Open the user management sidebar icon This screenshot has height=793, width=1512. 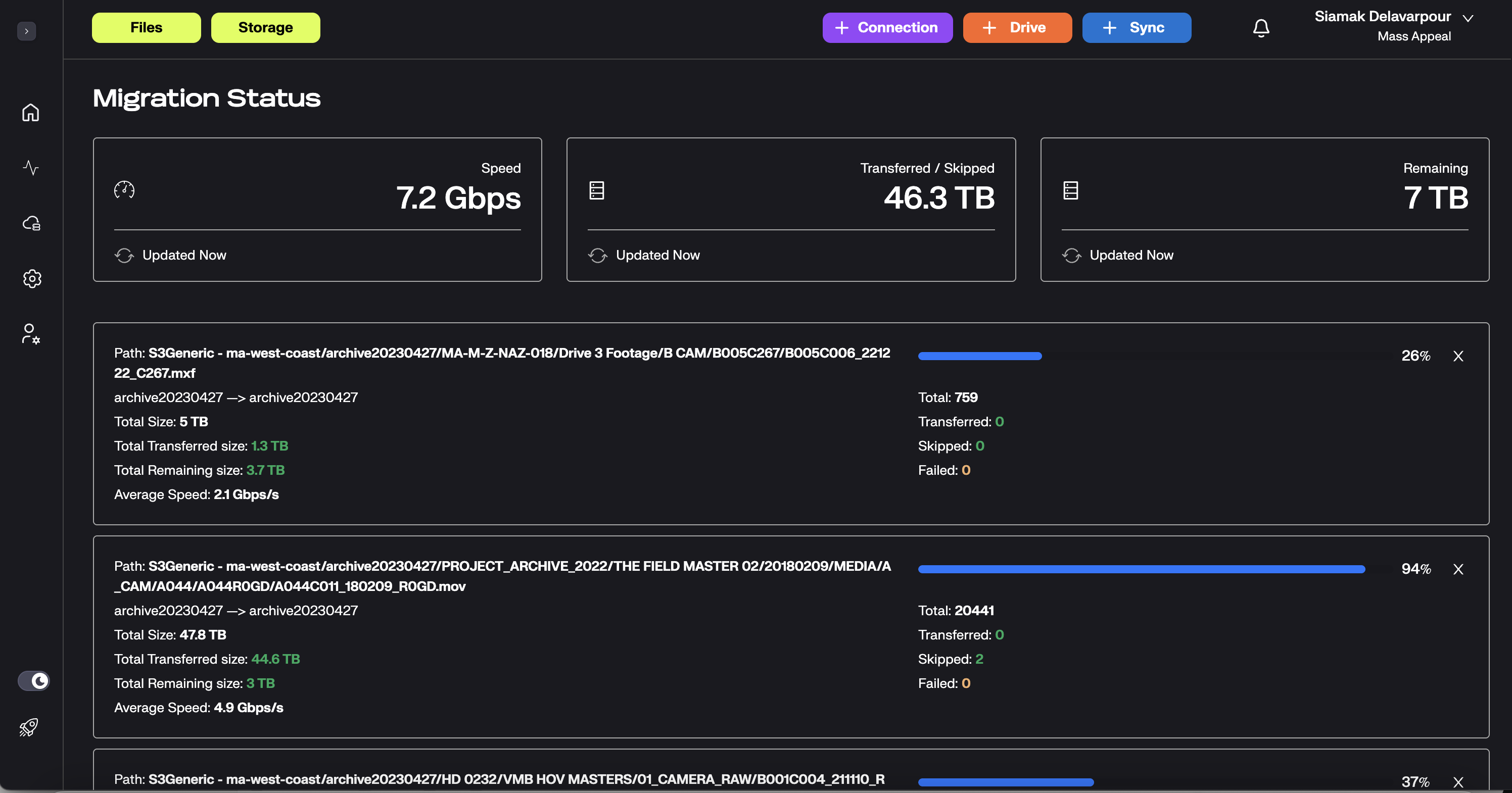pos(30,334)
